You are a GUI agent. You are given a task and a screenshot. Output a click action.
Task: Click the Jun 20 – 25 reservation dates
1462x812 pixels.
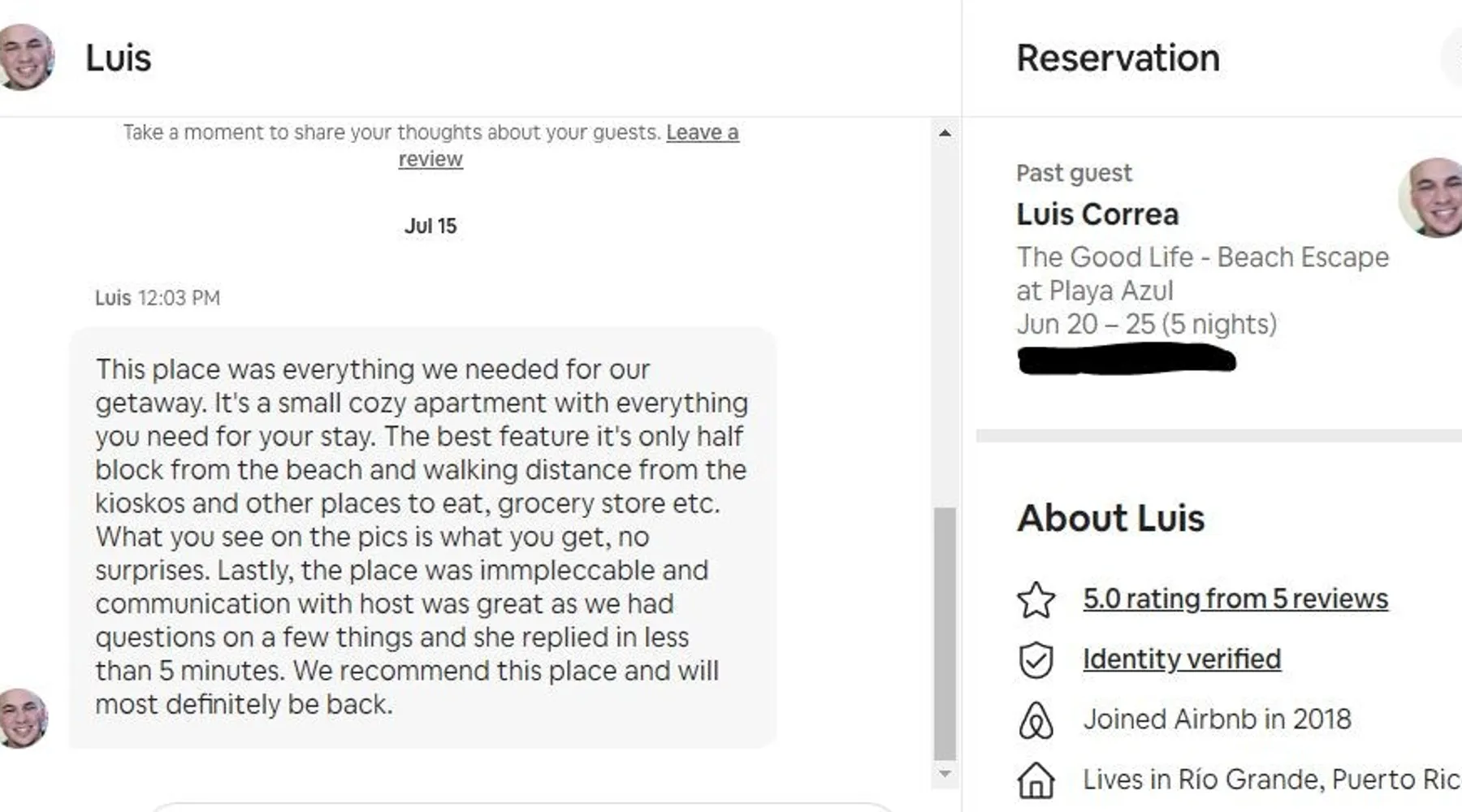(x=1145, y=324)
